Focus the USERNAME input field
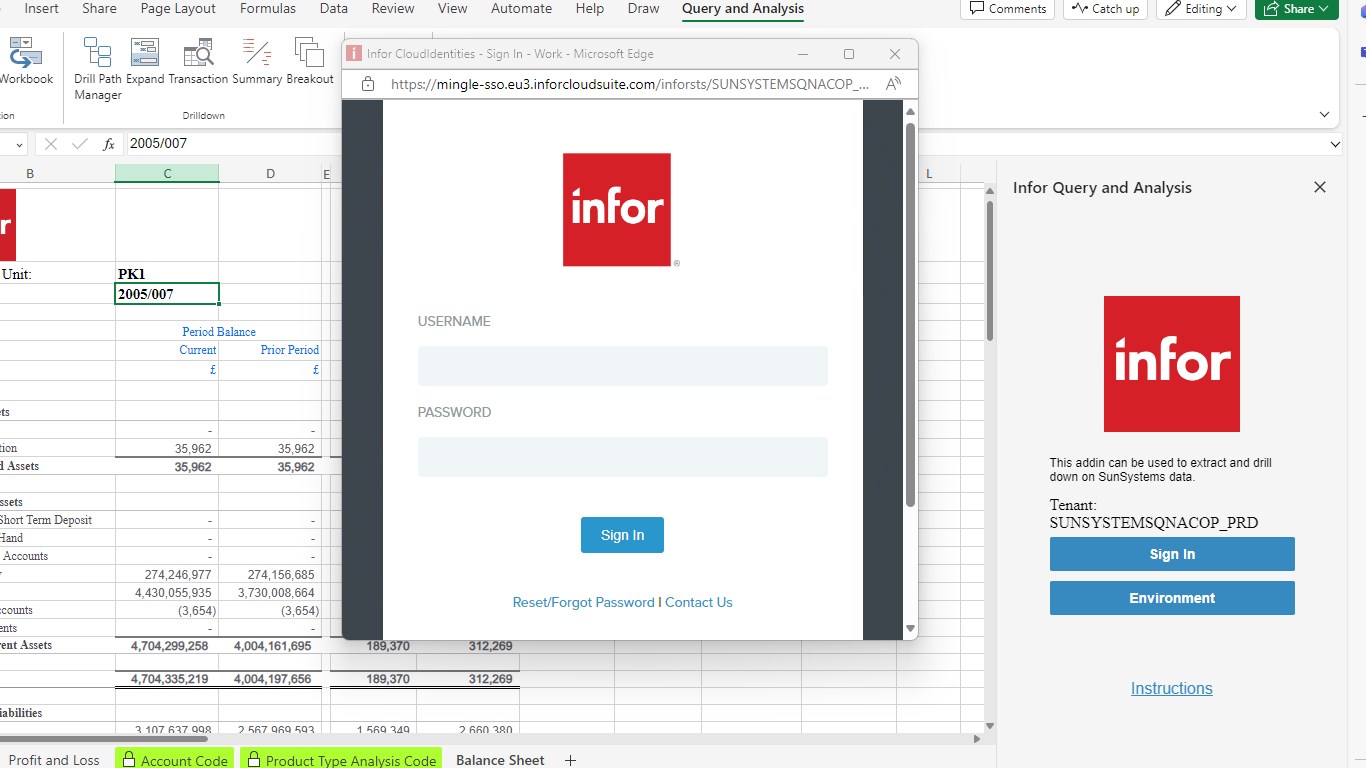Image resolution: width=1366 pixels, height=768 pixels. 622,366
